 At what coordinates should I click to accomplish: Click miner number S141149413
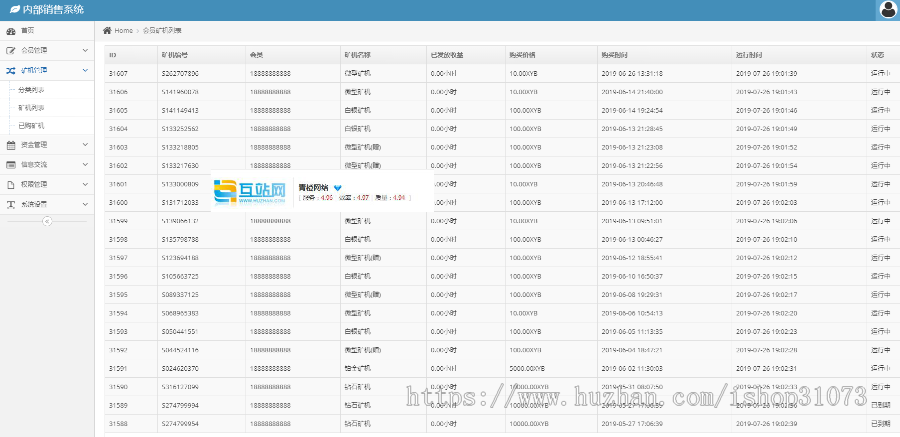coord(180,110)
